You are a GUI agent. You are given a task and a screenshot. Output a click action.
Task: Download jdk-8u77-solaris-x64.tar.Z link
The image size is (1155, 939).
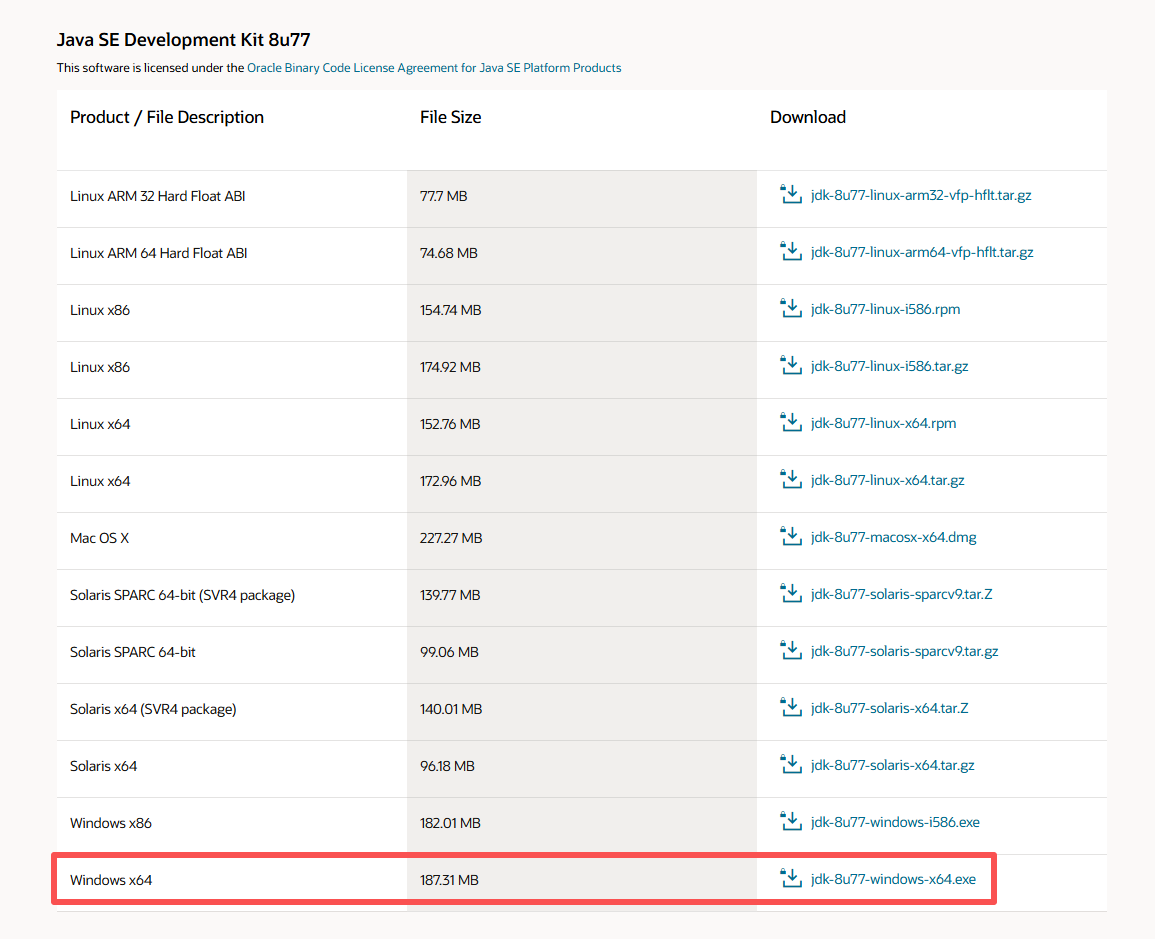click(889, 708)
